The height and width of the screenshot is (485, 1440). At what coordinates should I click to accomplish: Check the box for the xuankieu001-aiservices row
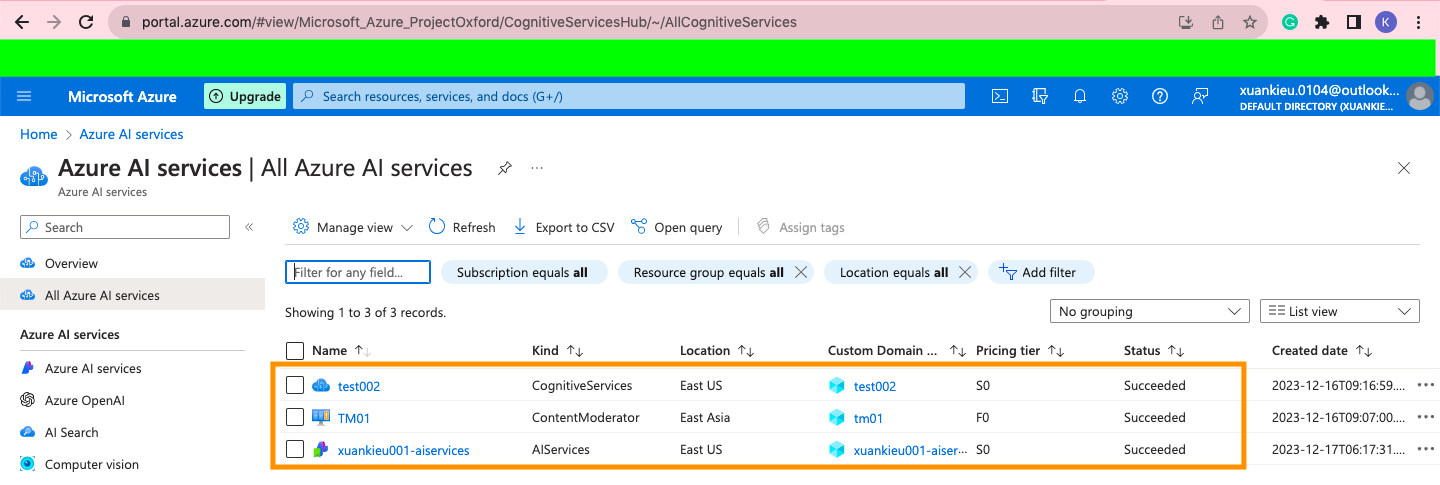(295, 449)
